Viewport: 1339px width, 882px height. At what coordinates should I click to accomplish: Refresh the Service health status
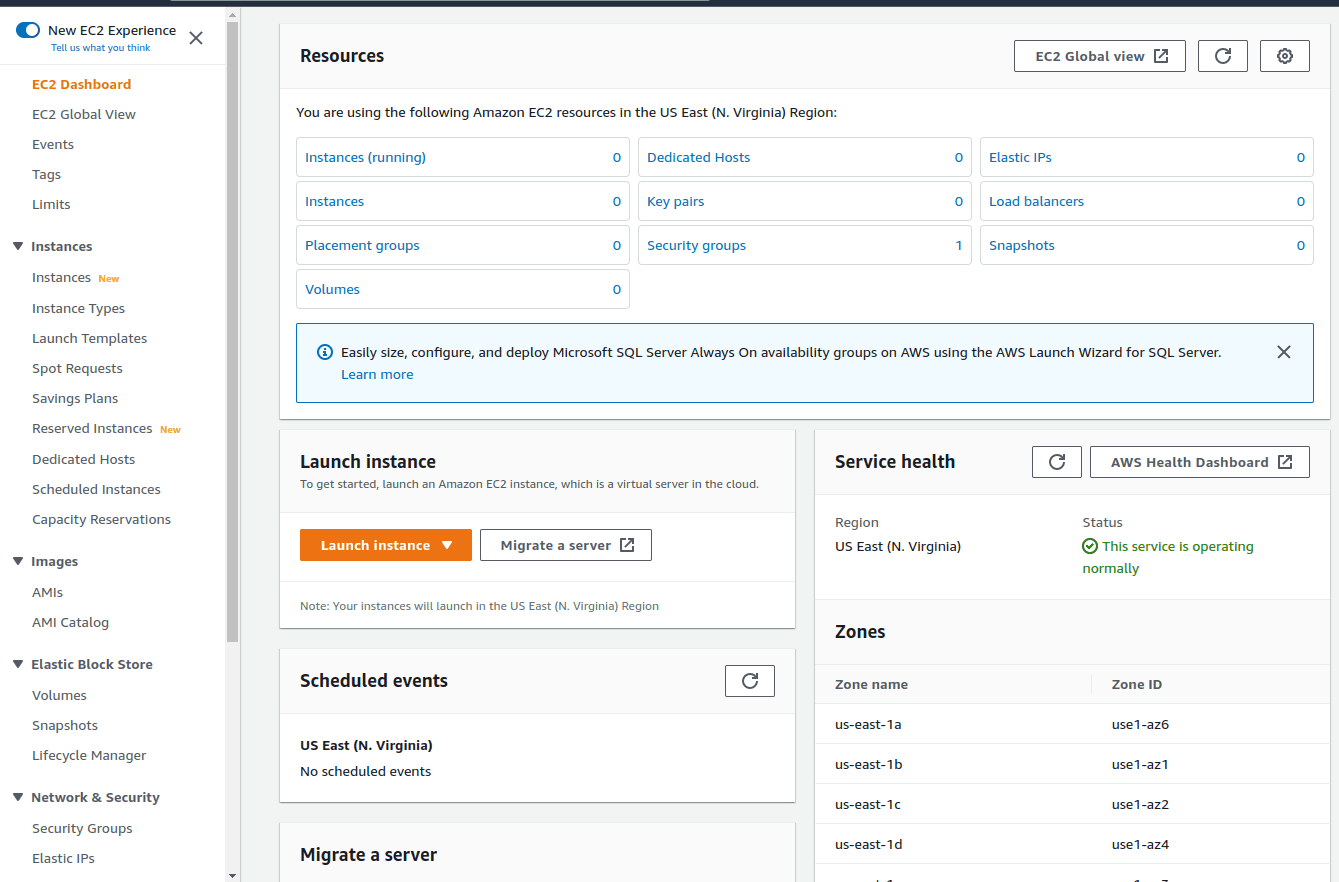pos(1056,461)
